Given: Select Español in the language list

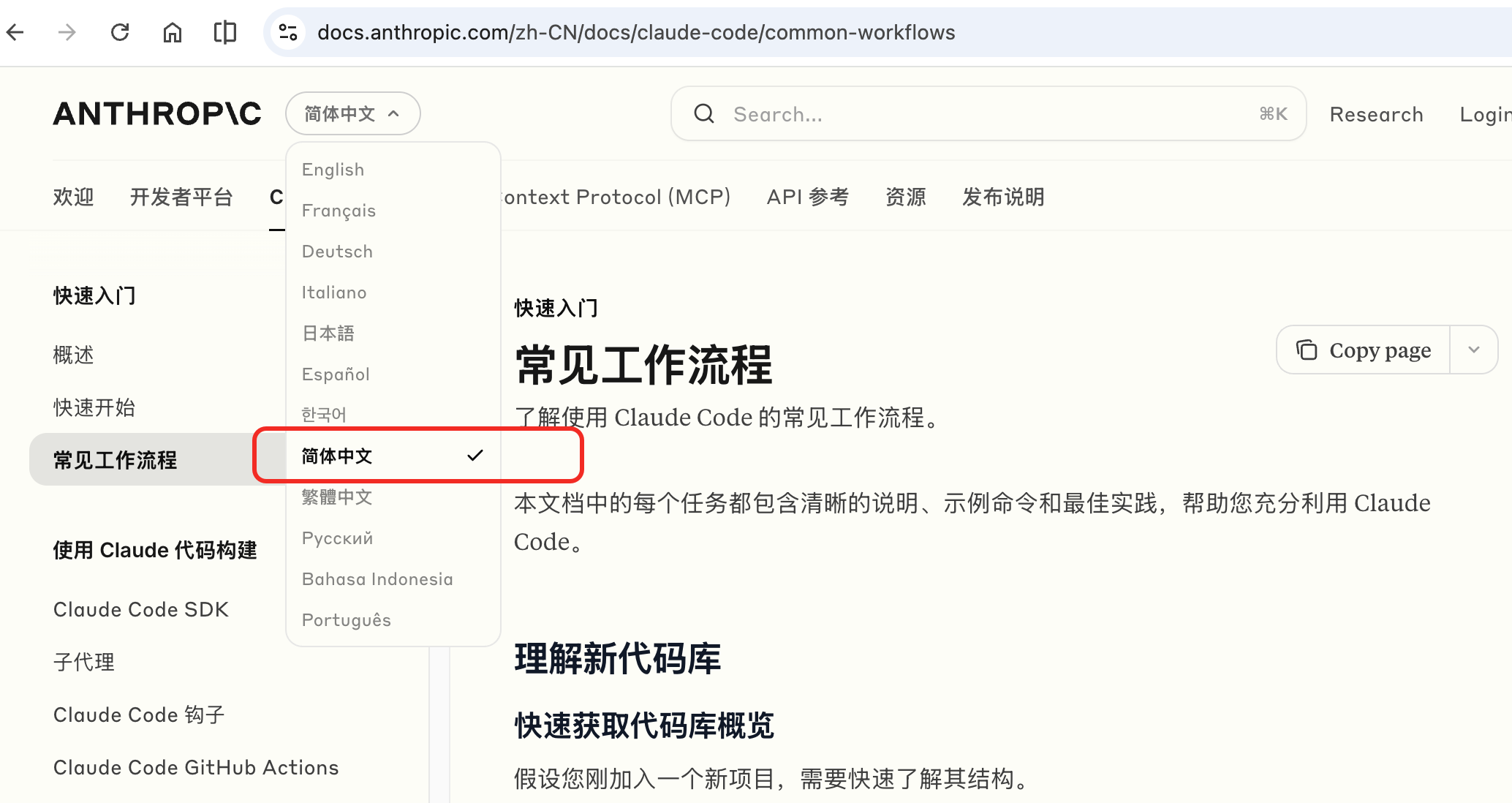Looking at the screenshot, I should point(393,374).
